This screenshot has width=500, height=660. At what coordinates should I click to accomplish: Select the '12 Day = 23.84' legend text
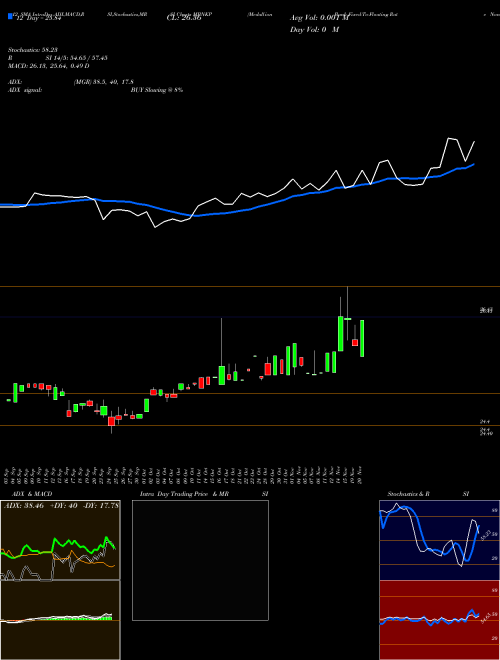(37, 18)
